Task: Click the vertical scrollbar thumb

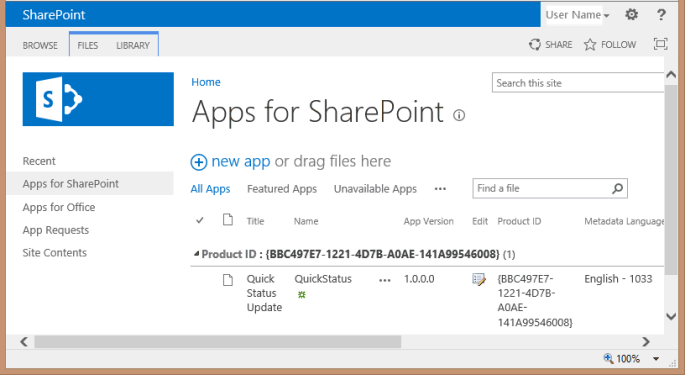Action: (671, 179)
